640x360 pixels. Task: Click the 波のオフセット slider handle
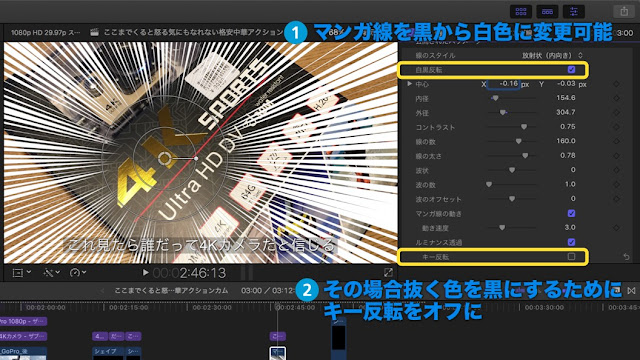[x=512, y=199]
